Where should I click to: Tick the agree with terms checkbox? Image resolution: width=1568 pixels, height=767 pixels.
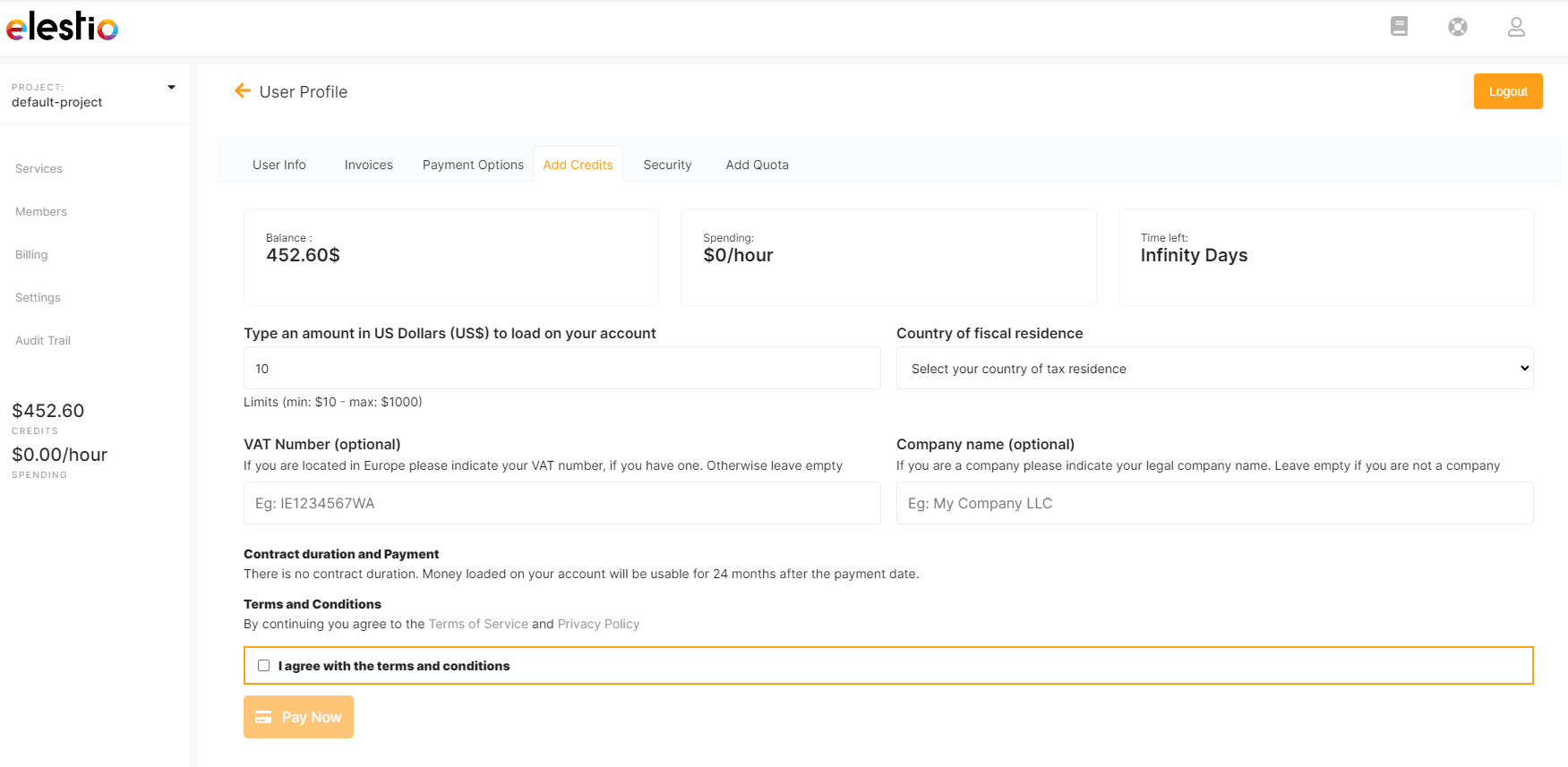click(x=263, y=666)
